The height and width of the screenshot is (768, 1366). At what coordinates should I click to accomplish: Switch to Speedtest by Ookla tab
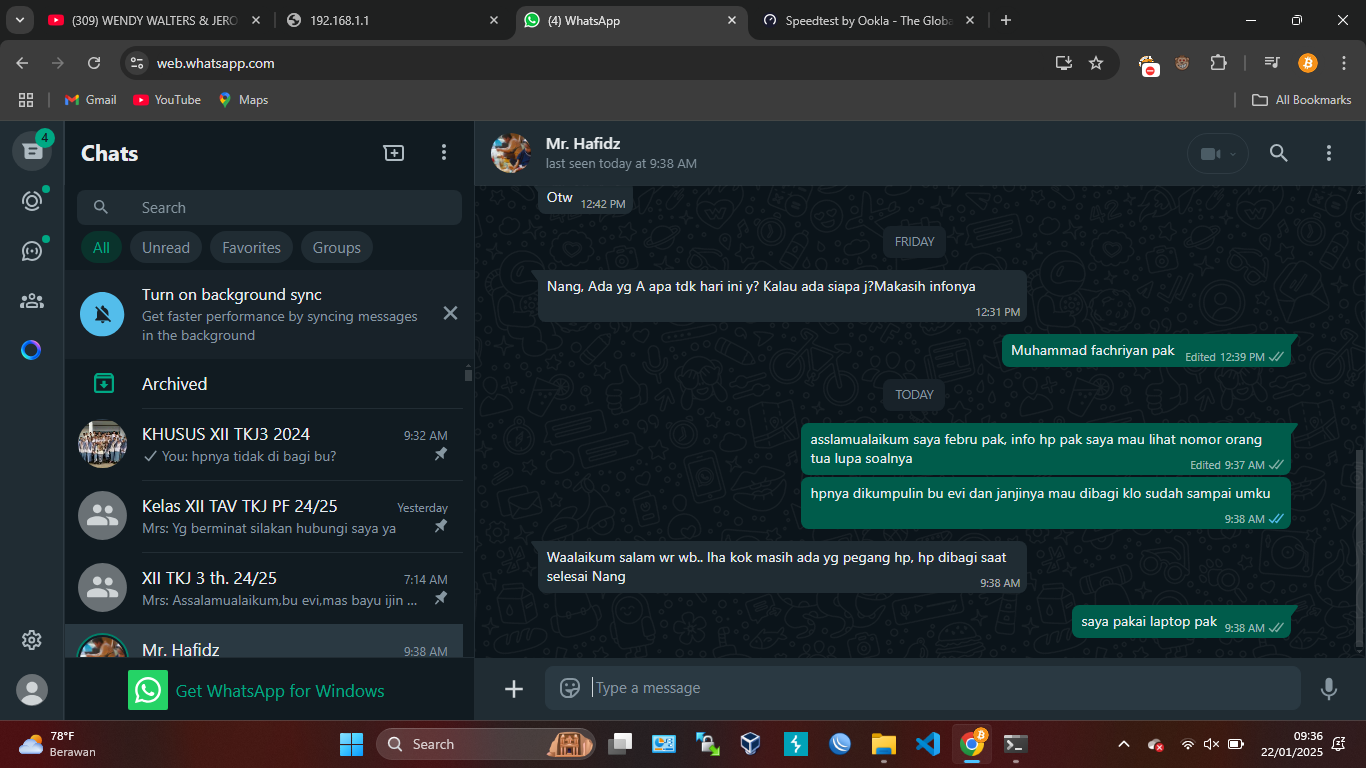tap(869, 20)
